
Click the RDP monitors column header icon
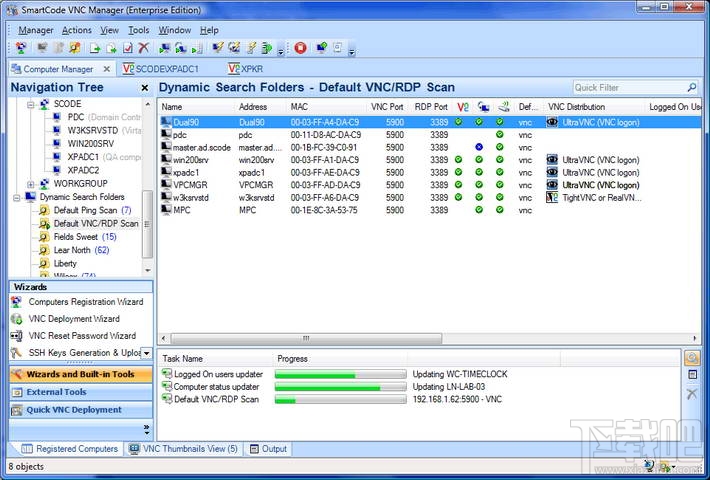coord(483,107)
